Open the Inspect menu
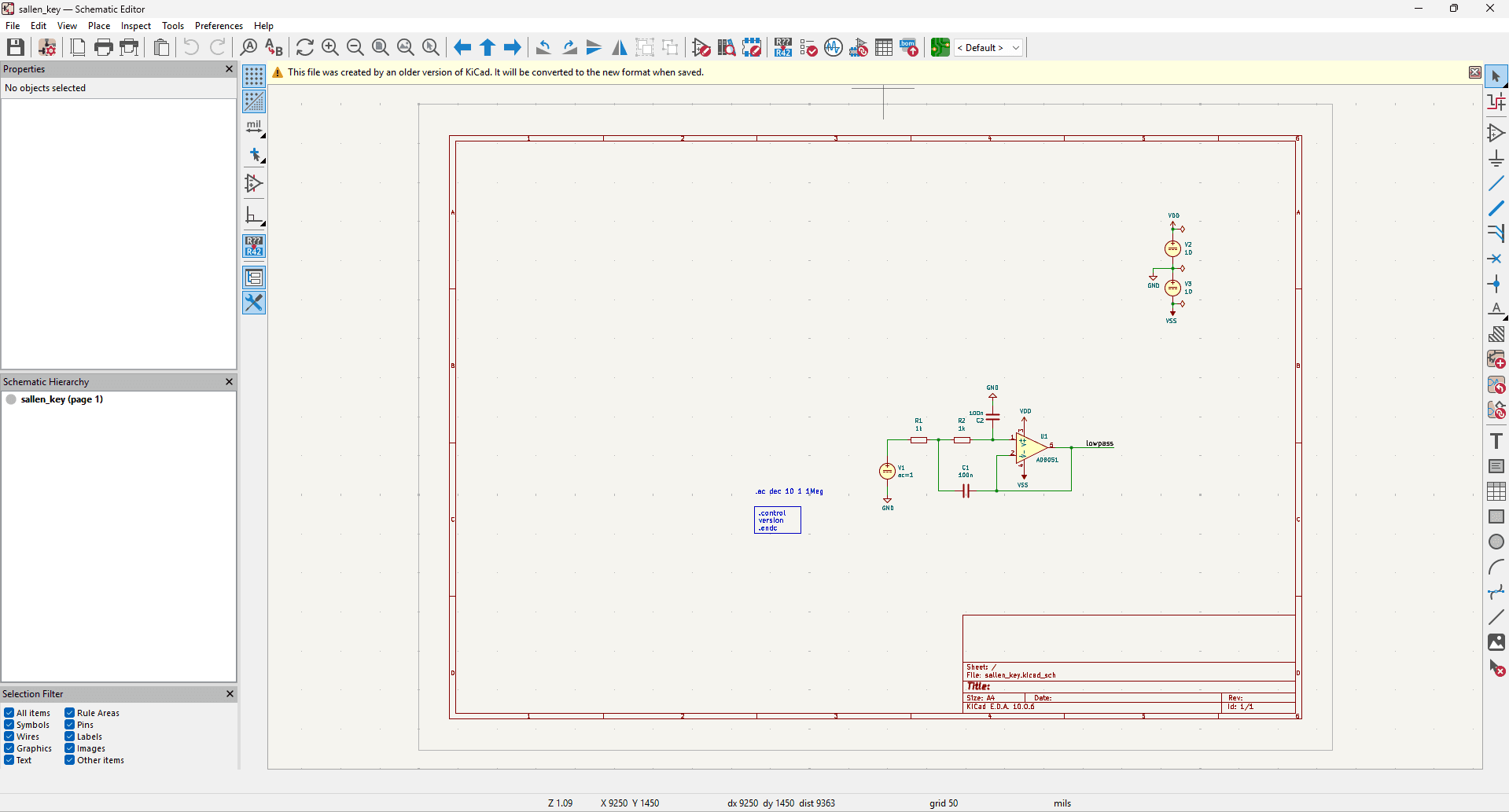Viewport: 1509px width, 812px height. coord(136,26)
